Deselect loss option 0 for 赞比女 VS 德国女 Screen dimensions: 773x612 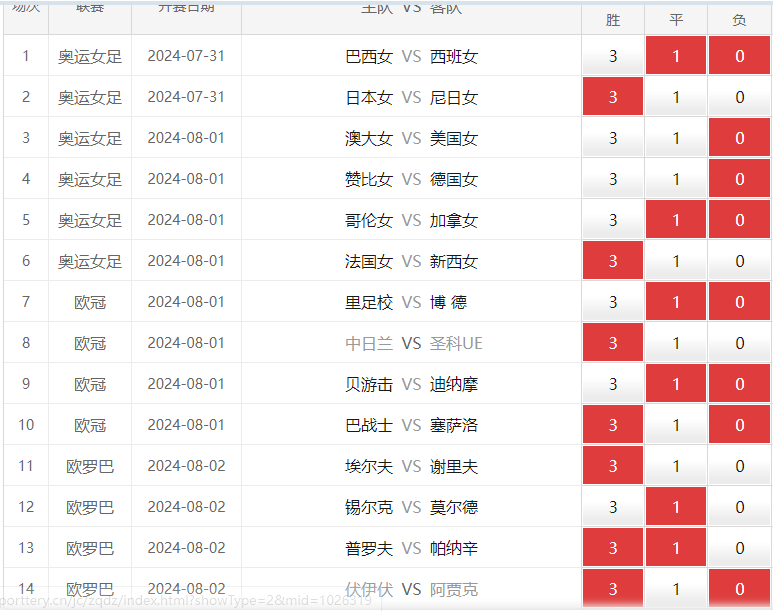(x=739, y=179)
